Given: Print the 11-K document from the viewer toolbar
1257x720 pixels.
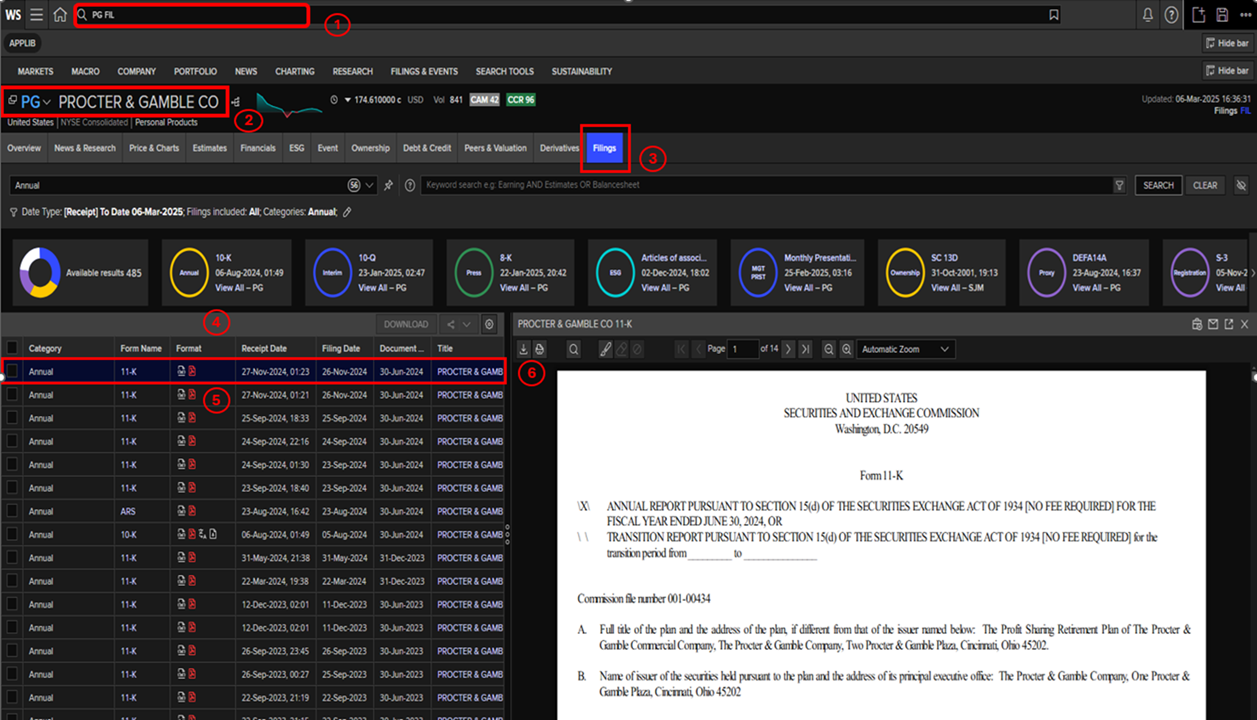Looking at the screenshot, I should (x=540, y=349).
